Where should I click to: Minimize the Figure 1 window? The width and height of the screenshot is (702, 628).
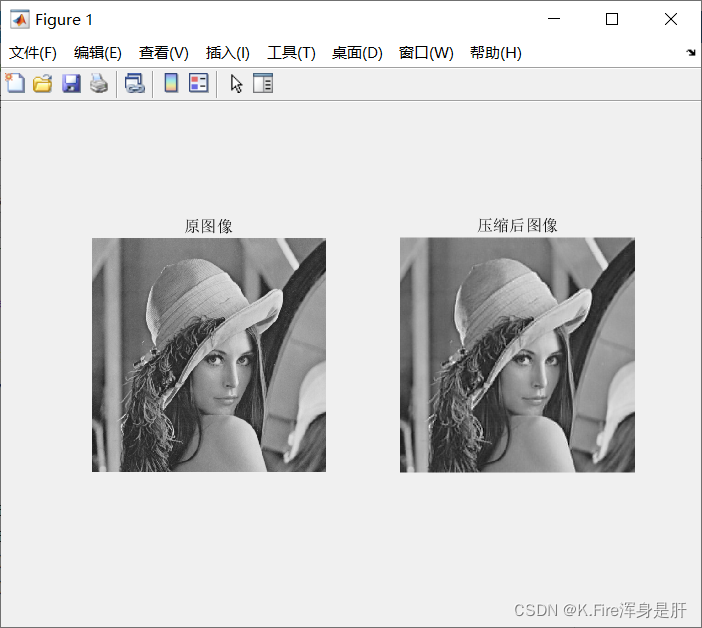pos(554,19)
